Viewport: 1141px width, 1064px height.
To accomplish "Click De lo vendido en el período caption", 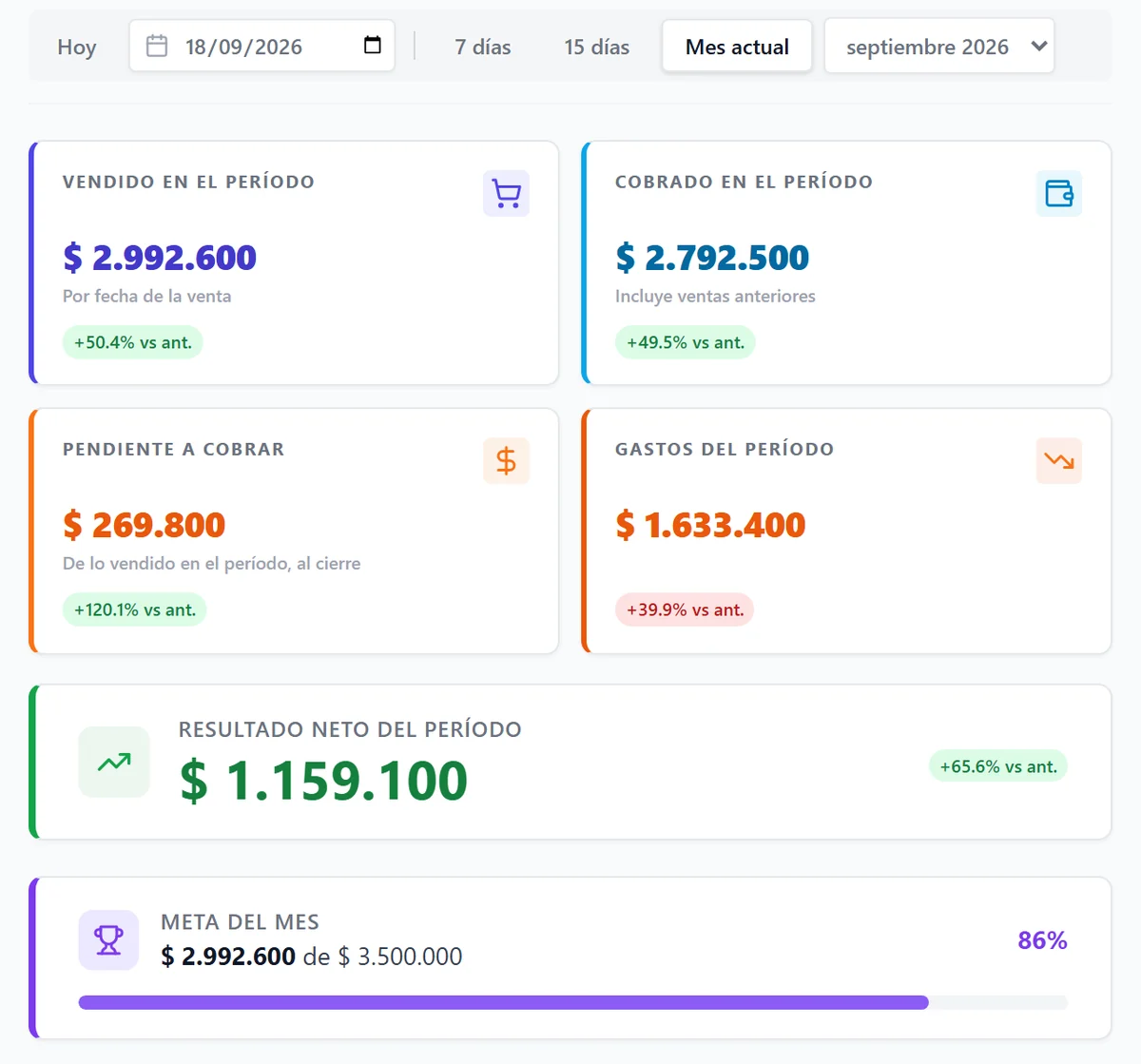I will pos(212,563).
